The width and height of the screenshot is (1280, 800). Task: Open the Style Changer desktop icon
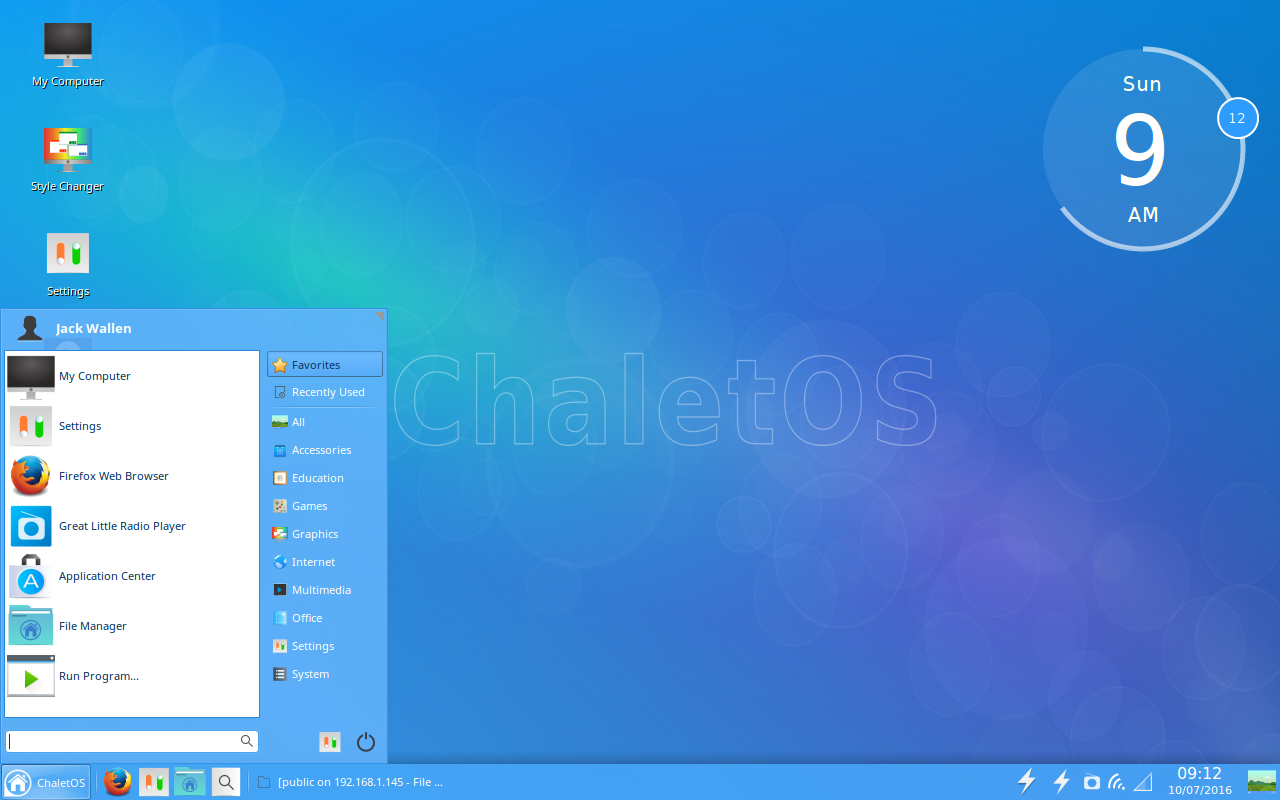tap(68, 159)
